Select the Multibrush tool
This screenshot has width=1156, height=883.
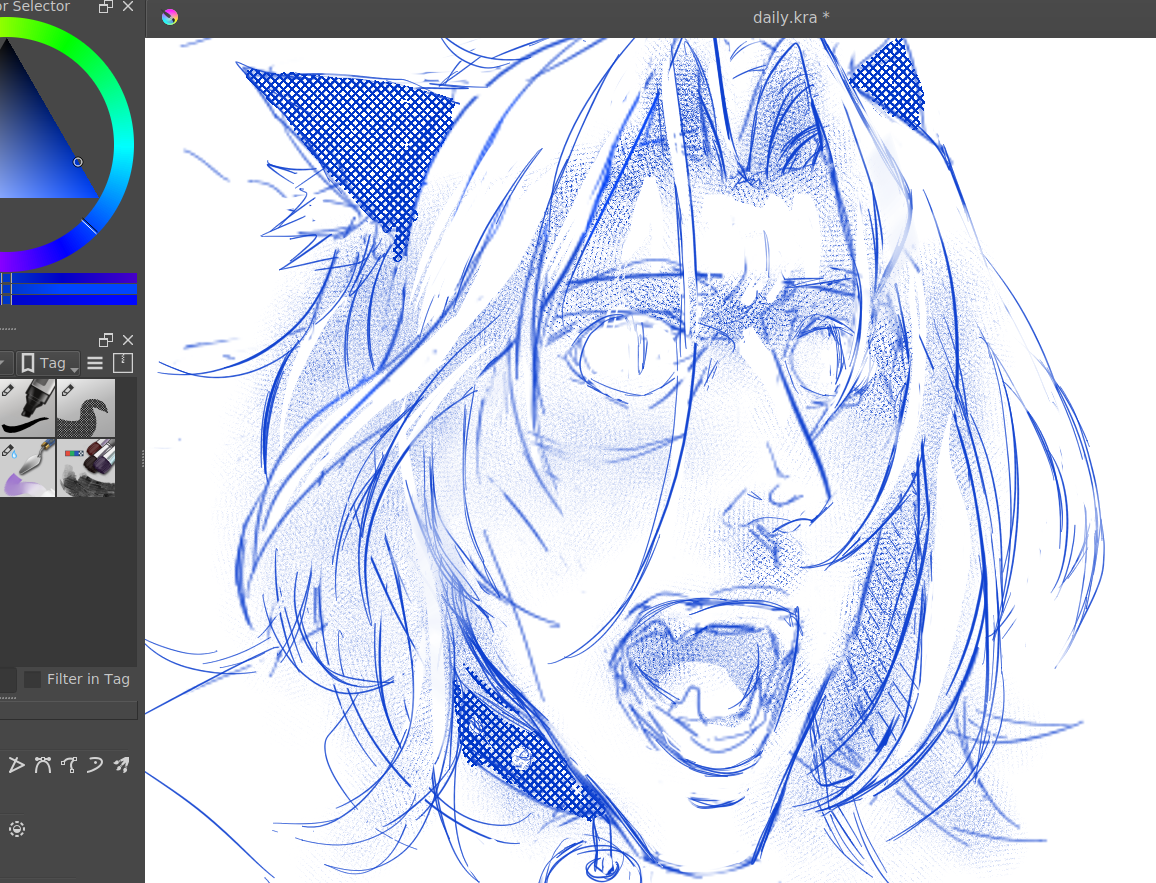point(121,766)
